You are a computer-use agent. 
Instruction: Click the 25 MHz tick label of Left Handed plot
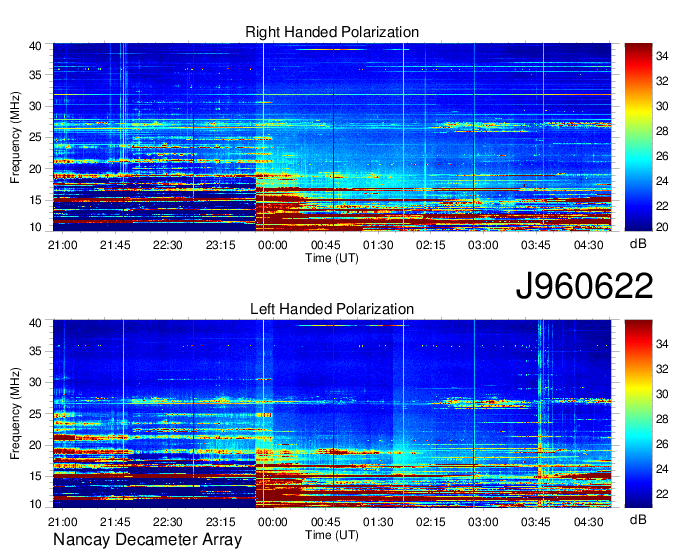[35, 414]
